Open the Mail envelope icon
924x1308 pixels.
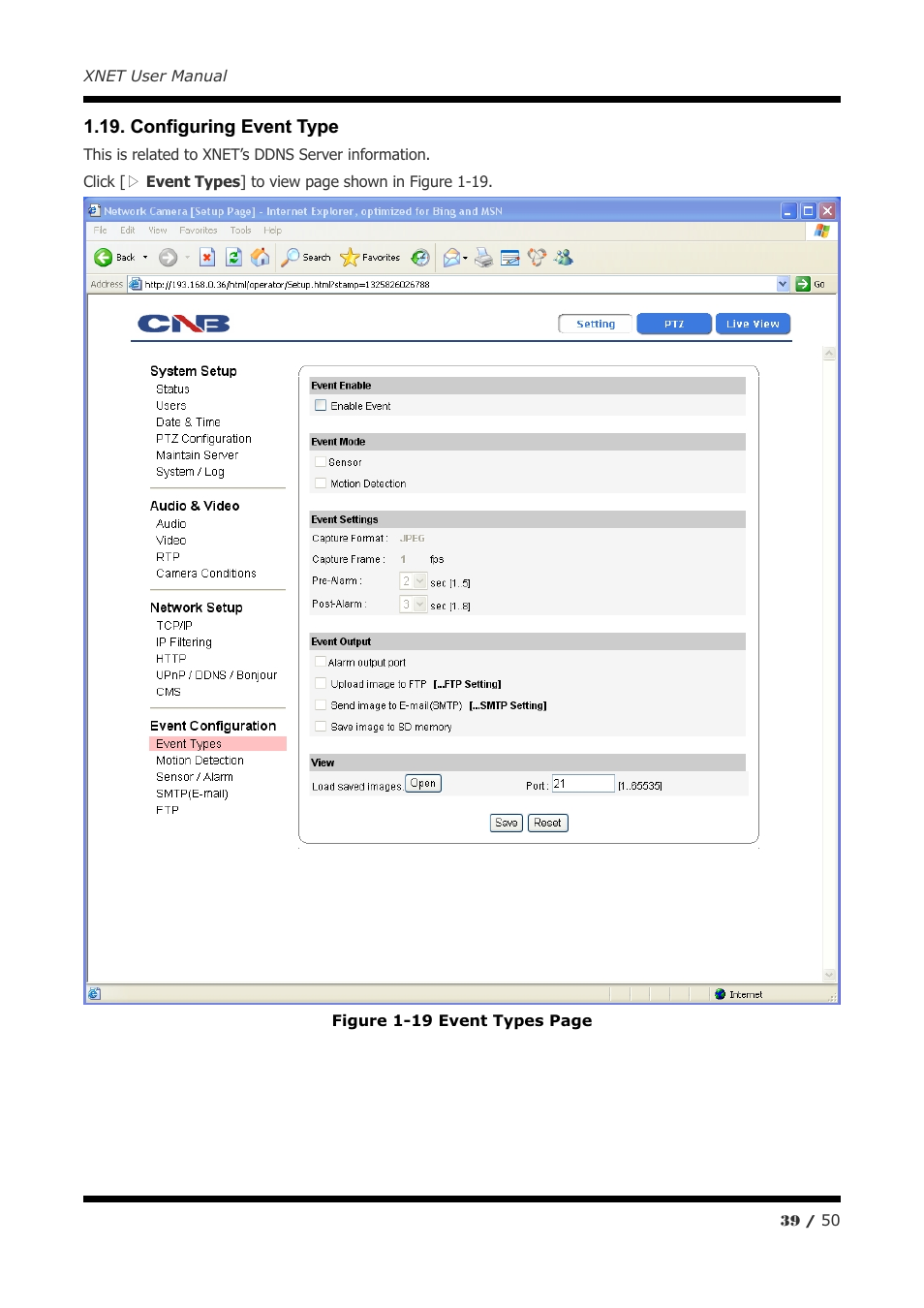(x=451, y=257)
